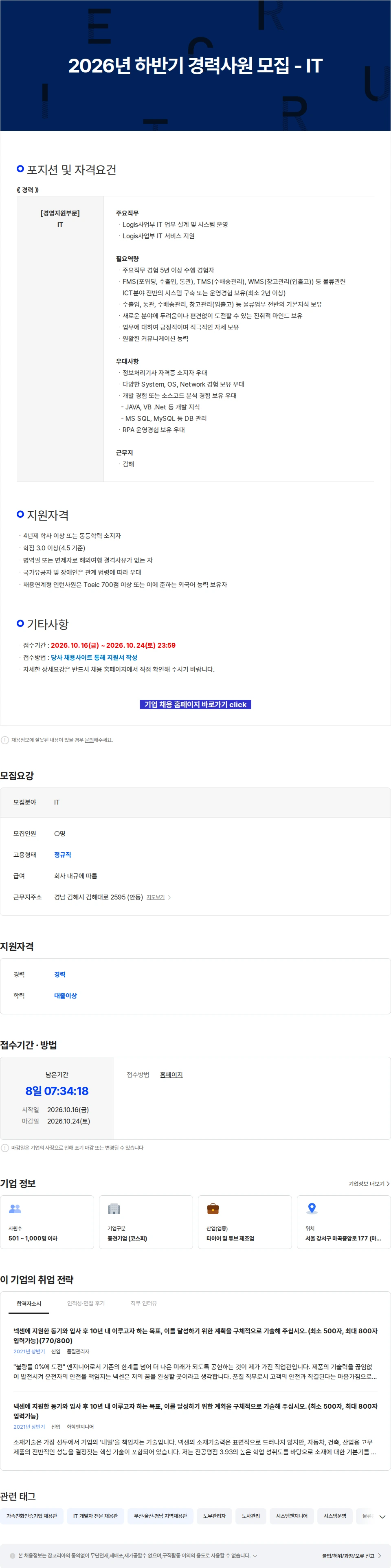Select the 시스템운영 tag

335,1516
